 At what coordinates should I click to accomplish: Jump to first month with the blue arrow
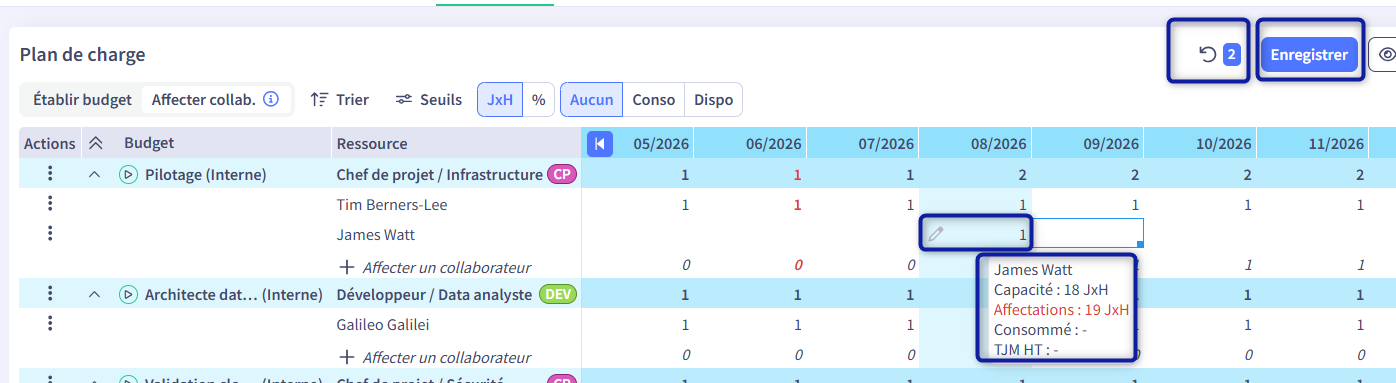coord(599,144)
